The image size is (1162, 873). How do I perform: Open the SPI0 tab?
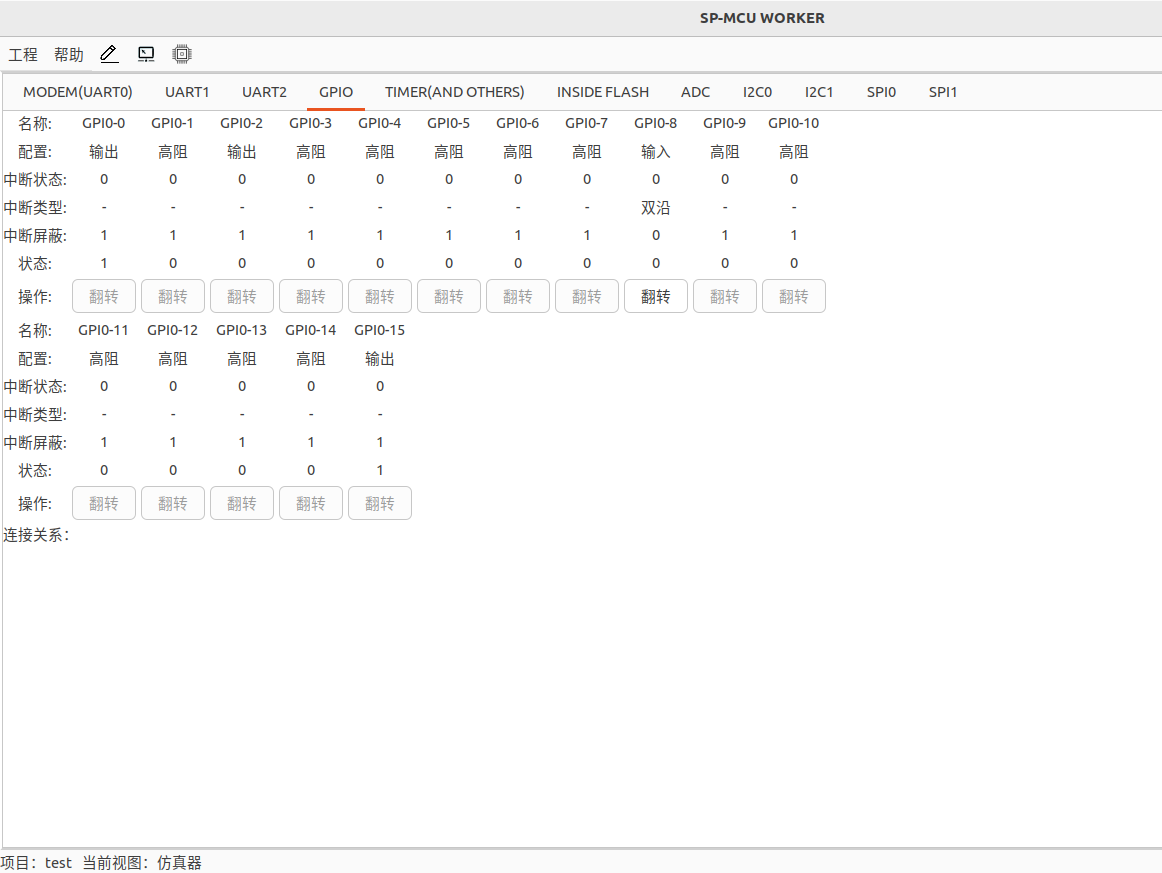point(881,92)
